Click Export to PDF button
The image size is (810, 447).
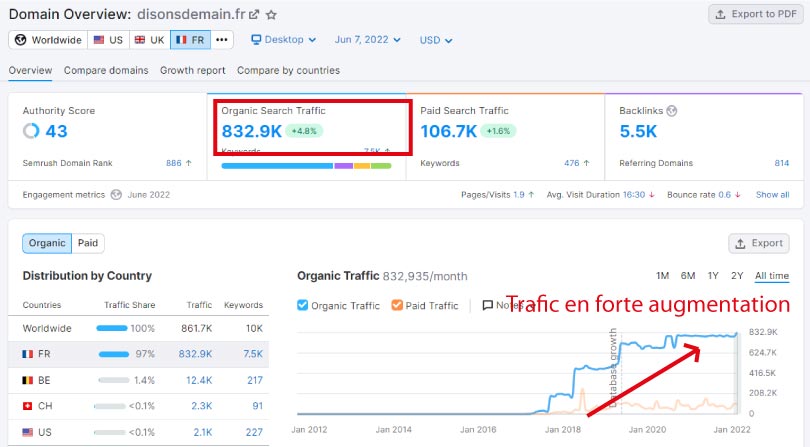tap(756, 14)
